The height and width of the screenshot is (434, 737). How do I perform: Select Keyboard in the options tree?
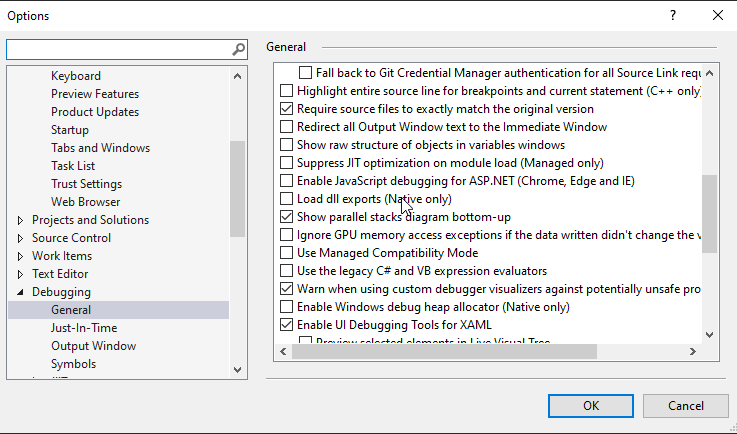coord(76,76)
